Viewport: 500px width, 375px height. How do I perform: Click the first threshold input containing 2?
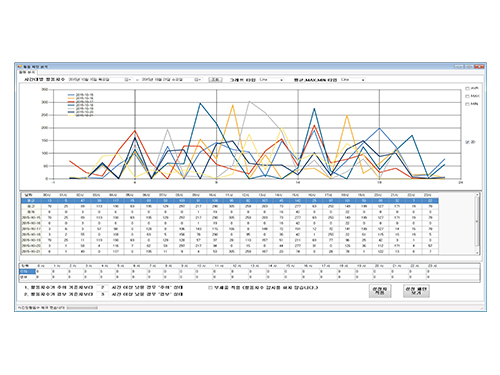coord(102,287)
